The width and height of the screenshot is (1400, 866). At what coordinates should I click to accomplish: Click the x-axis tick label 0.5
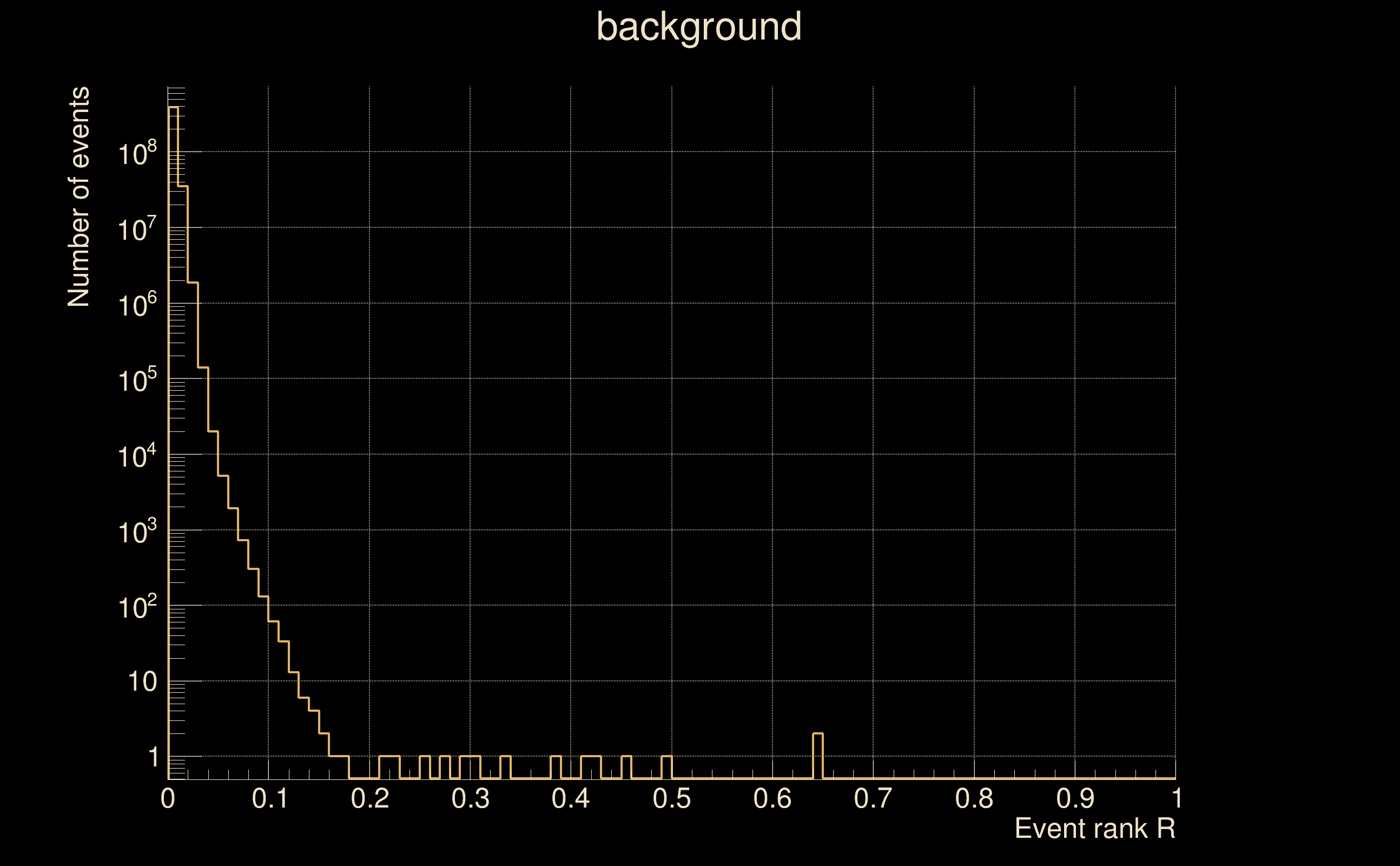coord(671,799)
